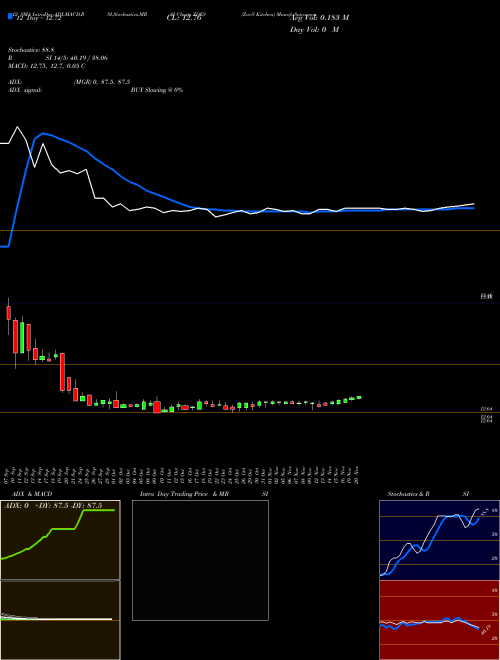Click the blue 12 Day SMA legend square

(11, 16)
